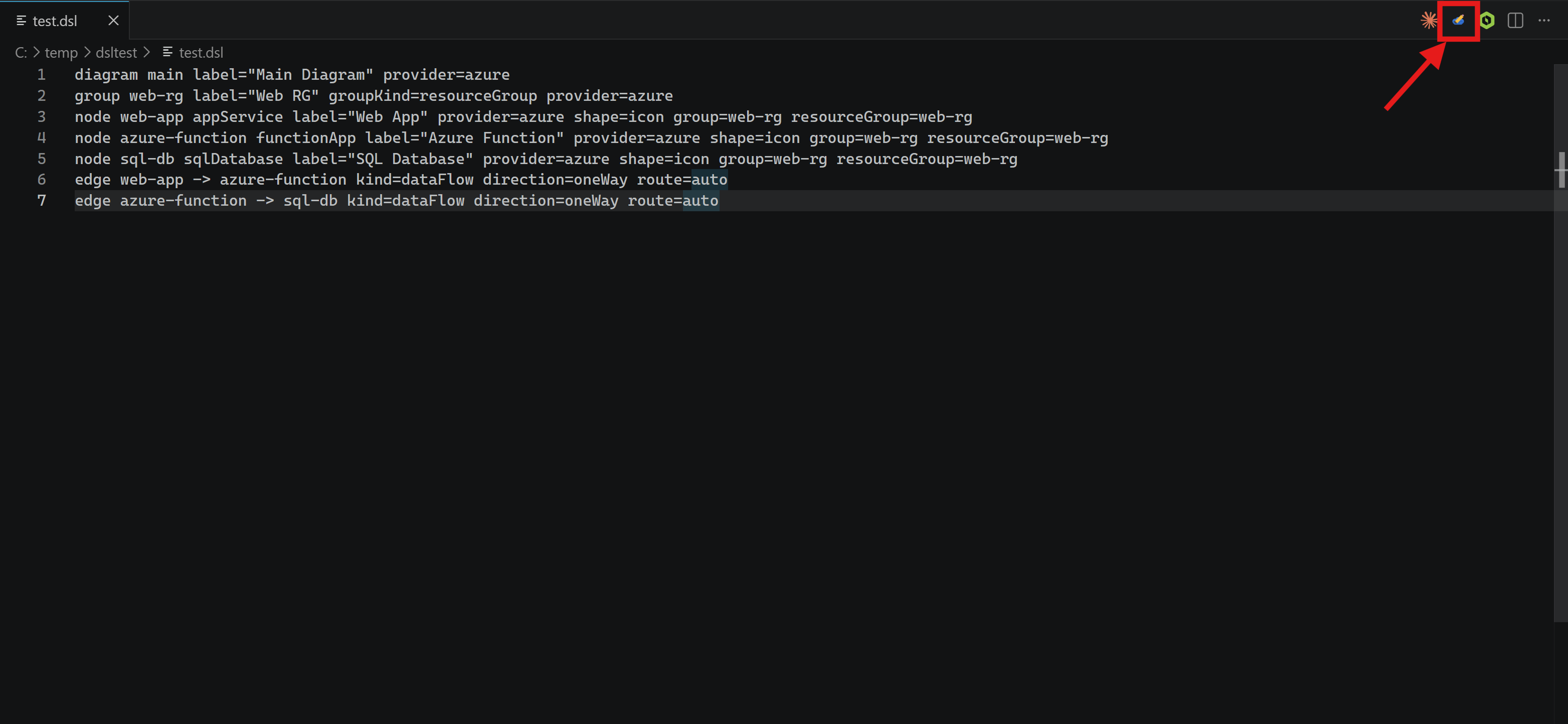
Task: Click functionApp on line 4
Action: tap(306, 138)
